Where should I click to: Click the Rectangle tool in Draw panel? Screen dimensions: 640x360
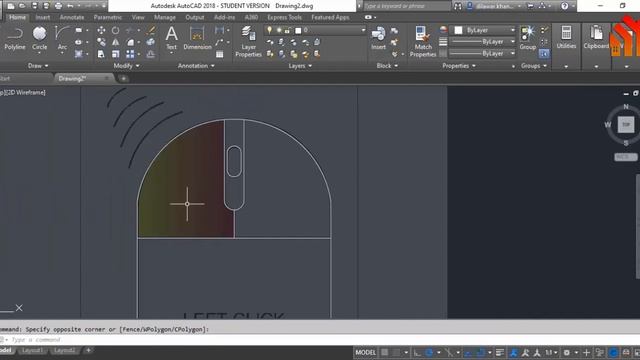[79, 30]
